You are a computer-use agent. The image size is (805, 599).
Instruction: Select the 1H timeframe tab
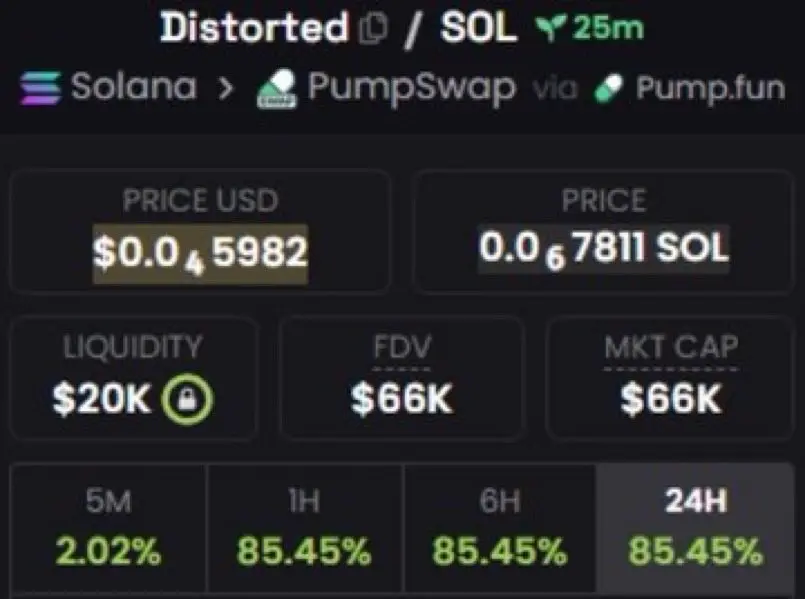[x=304, y=528]
